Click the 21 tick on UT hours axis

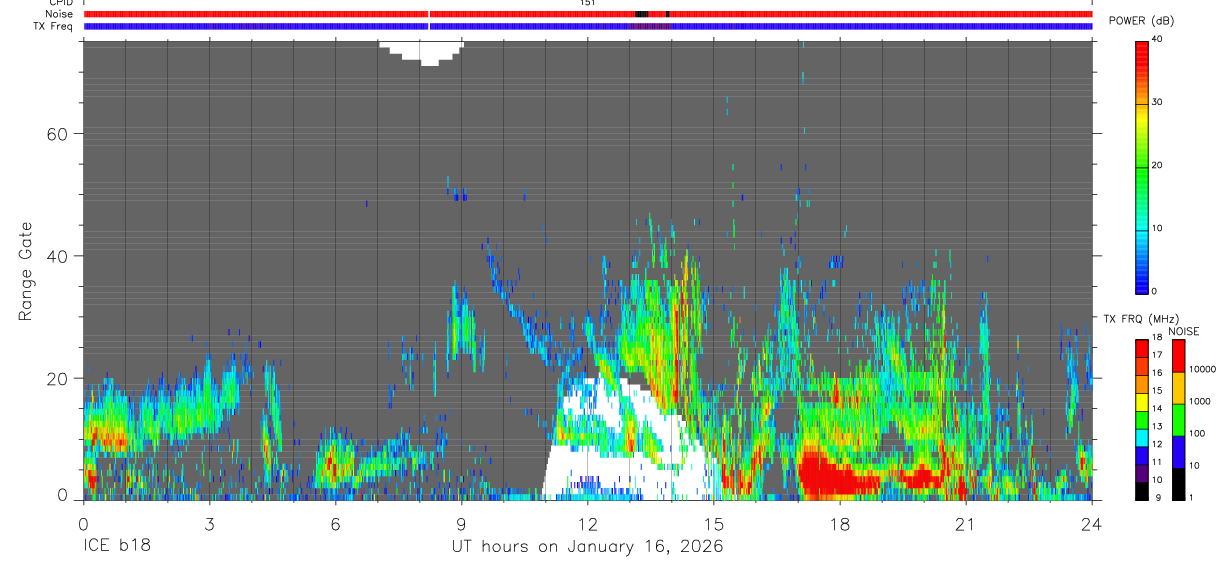tap(965, 523)
